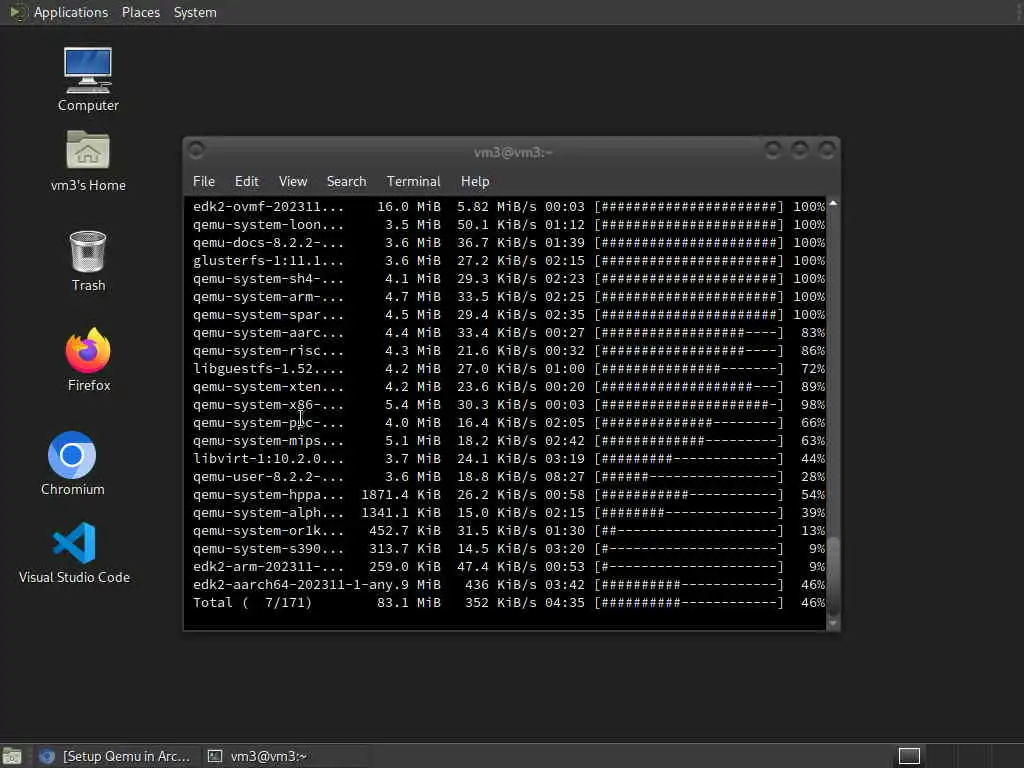Click the terminal window menu button at title bar left
This screenshot has height=768, width=1024.
[196, 151]
